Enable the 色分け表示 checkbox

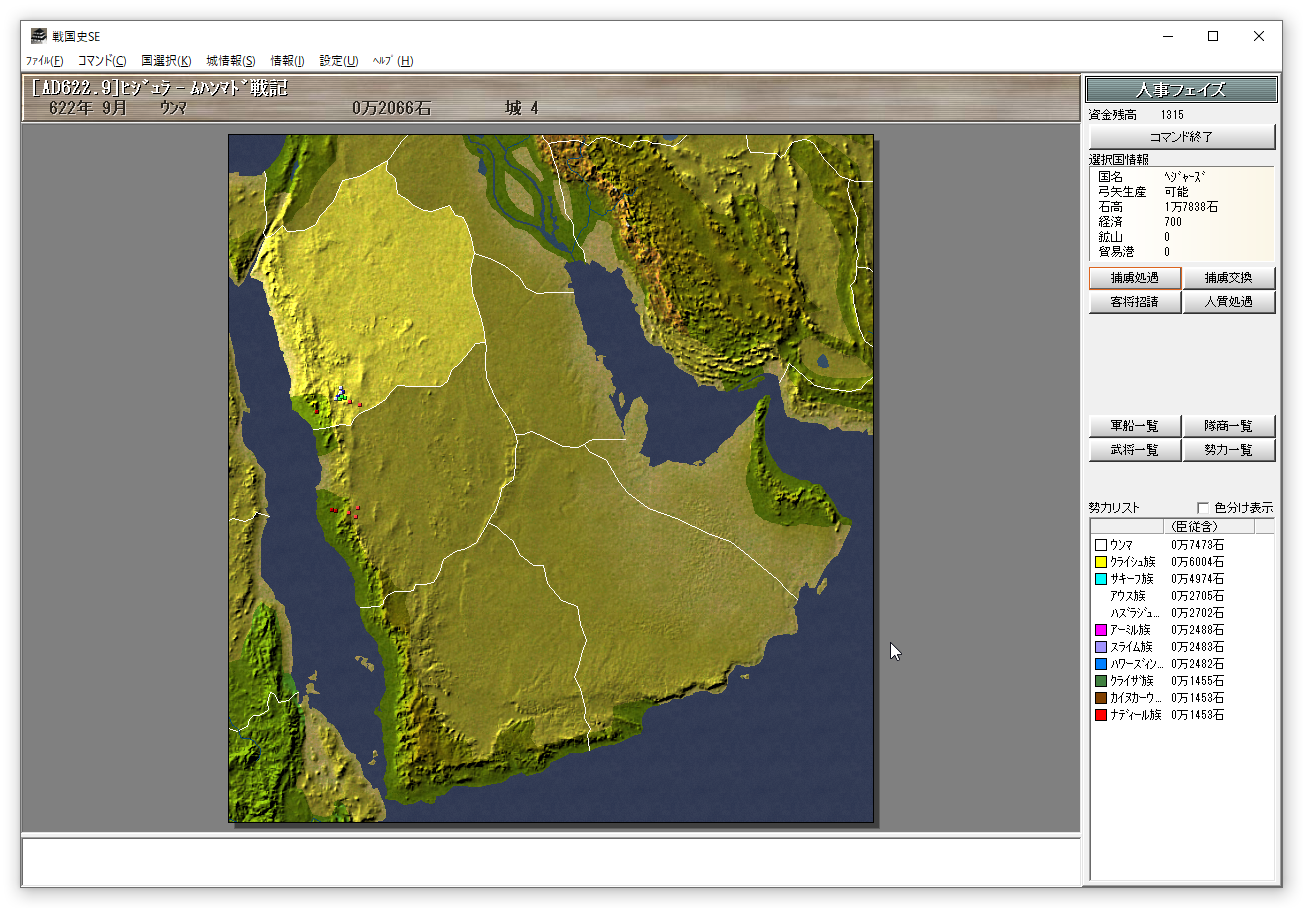click(x=1203, y=508)
